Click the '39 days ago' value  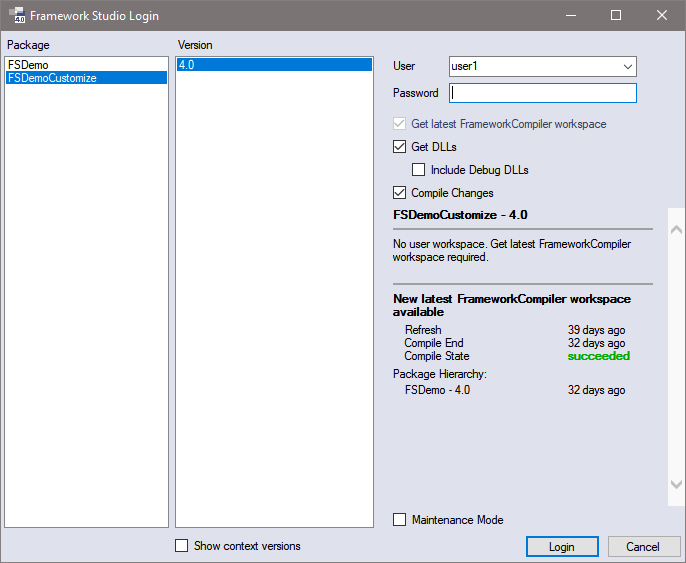coord(596,330)
